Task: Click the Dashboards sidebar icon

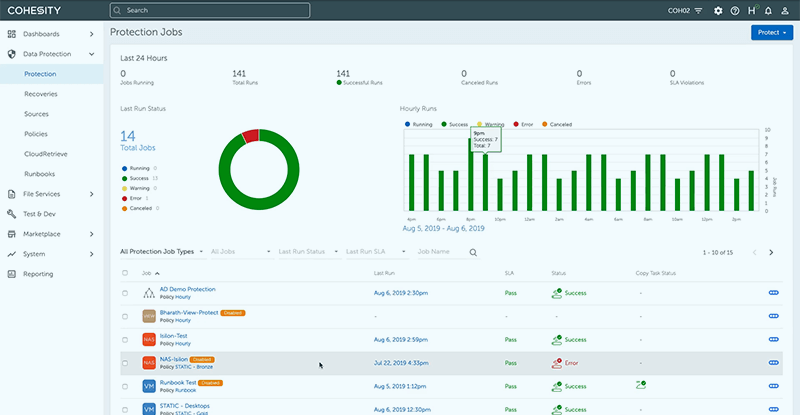Action: 12,34
